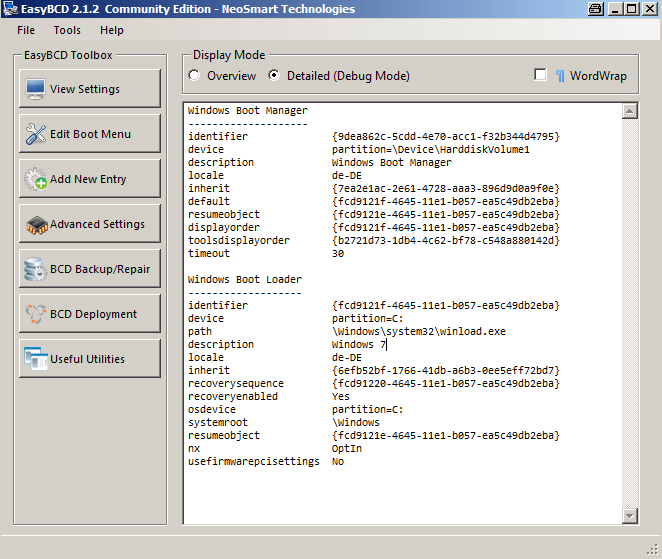The image size is (662, 559).
Task: Open the Tools menu
Action: point(67,30)
